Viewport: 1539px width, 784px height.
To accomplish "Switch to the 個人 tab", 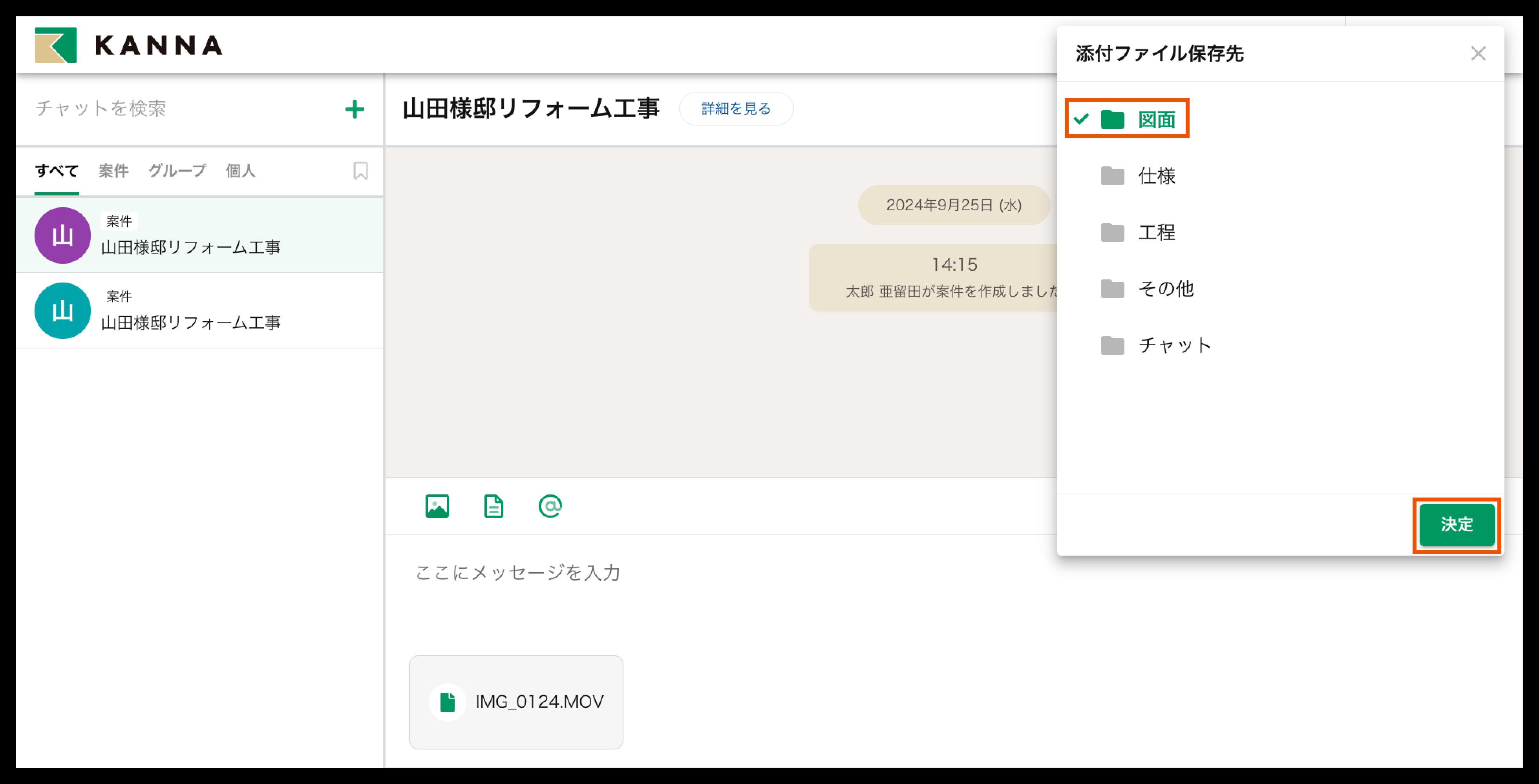I will pos(240,171).
